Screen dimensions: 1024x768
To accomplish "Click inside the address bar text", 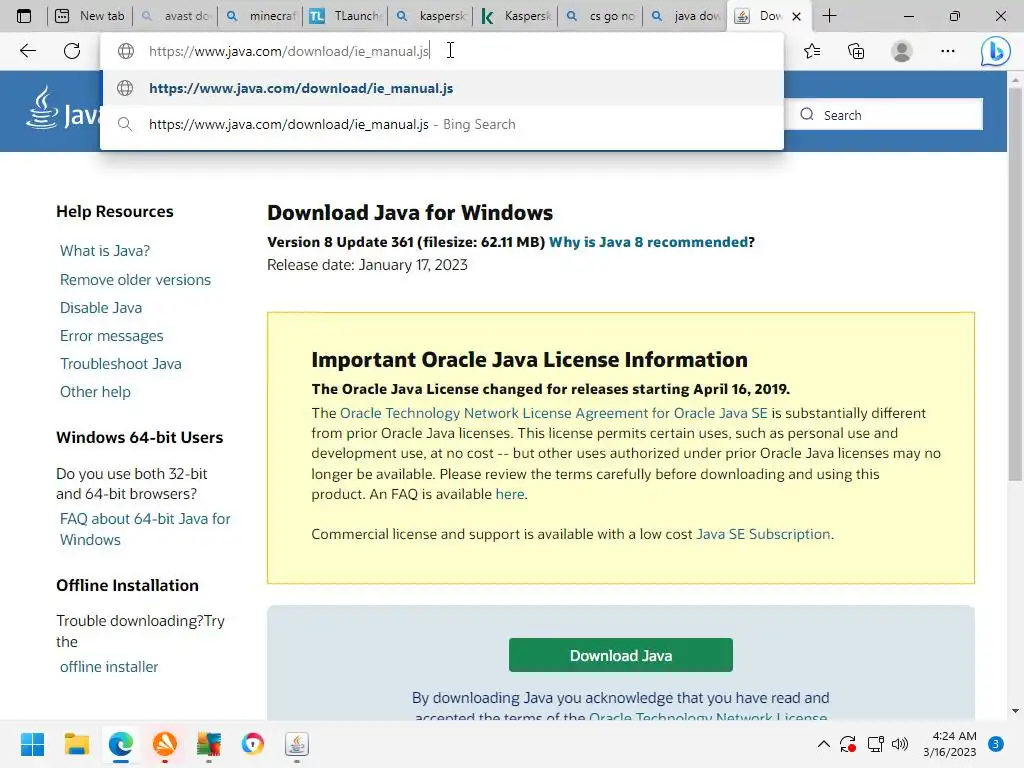I will (289, 51).
